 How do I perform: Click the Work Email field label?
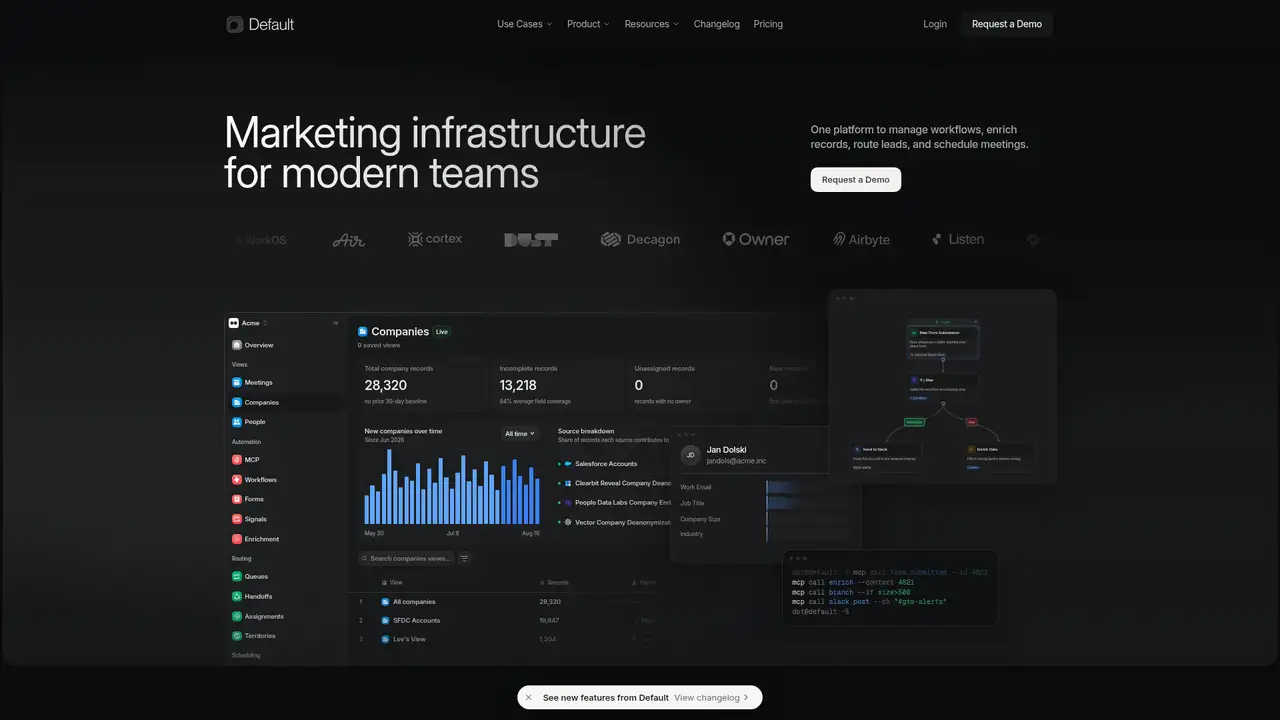click(698, 487)
